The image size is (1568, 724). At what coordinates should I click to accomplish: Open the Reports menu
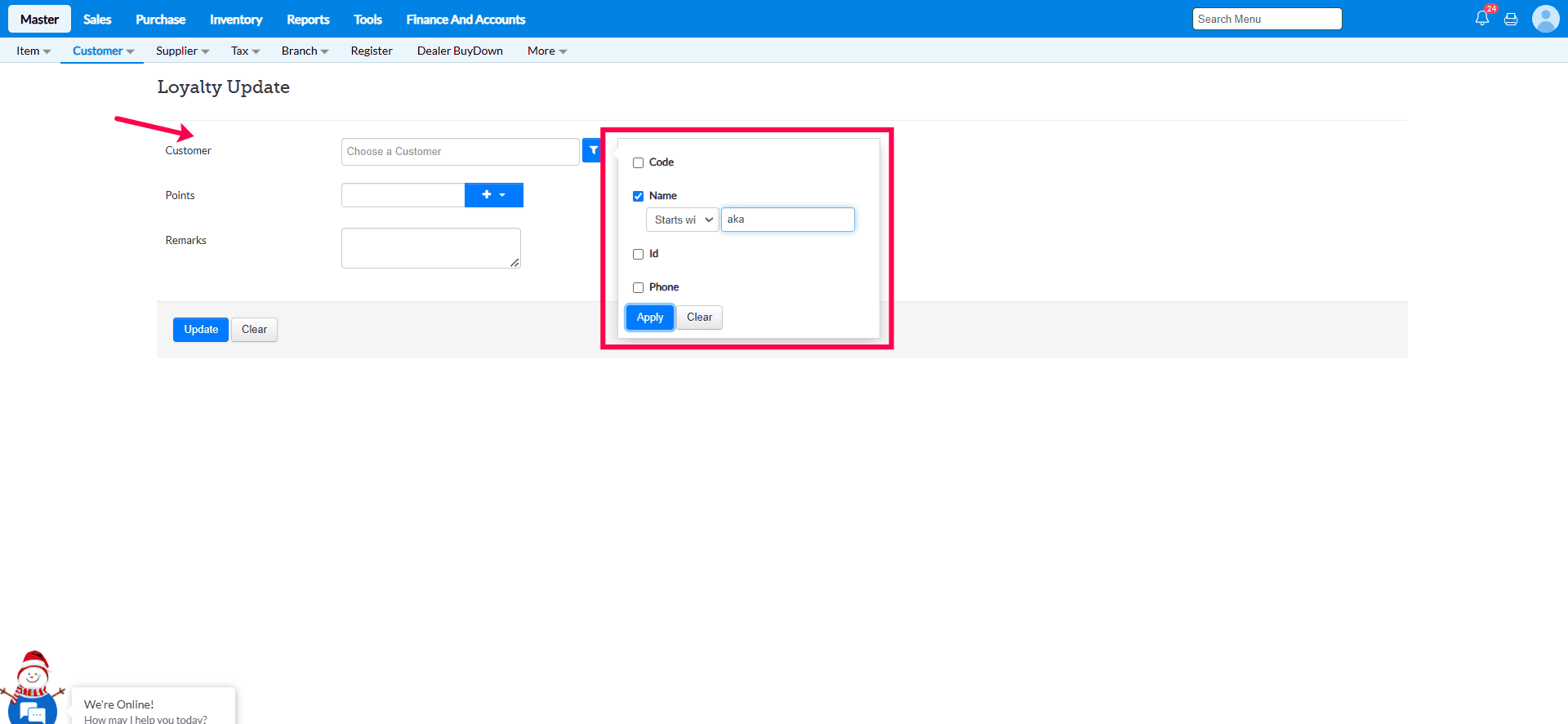[308, 19]
